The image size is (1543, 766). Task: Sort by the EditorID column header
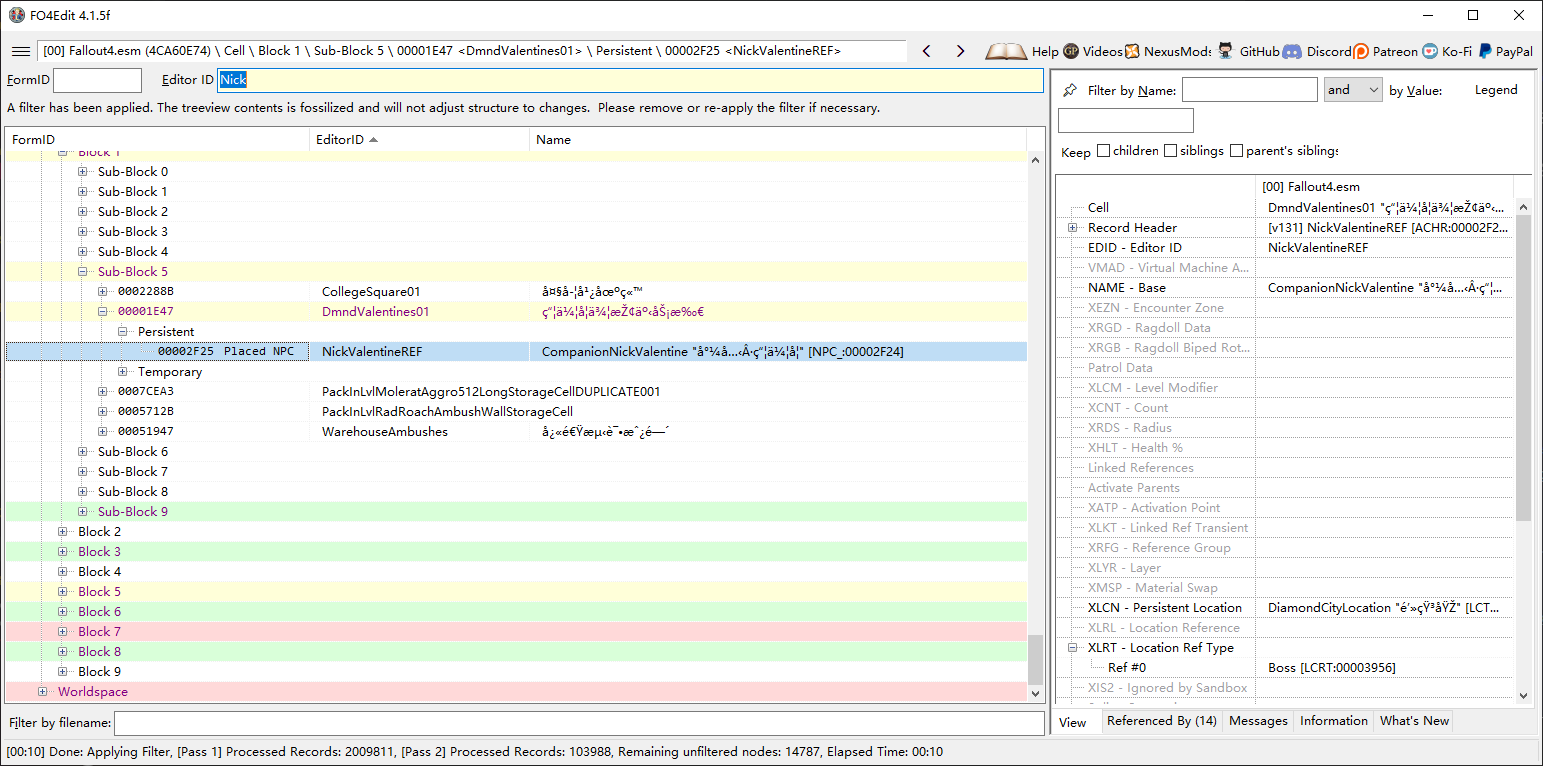(419, 140)
